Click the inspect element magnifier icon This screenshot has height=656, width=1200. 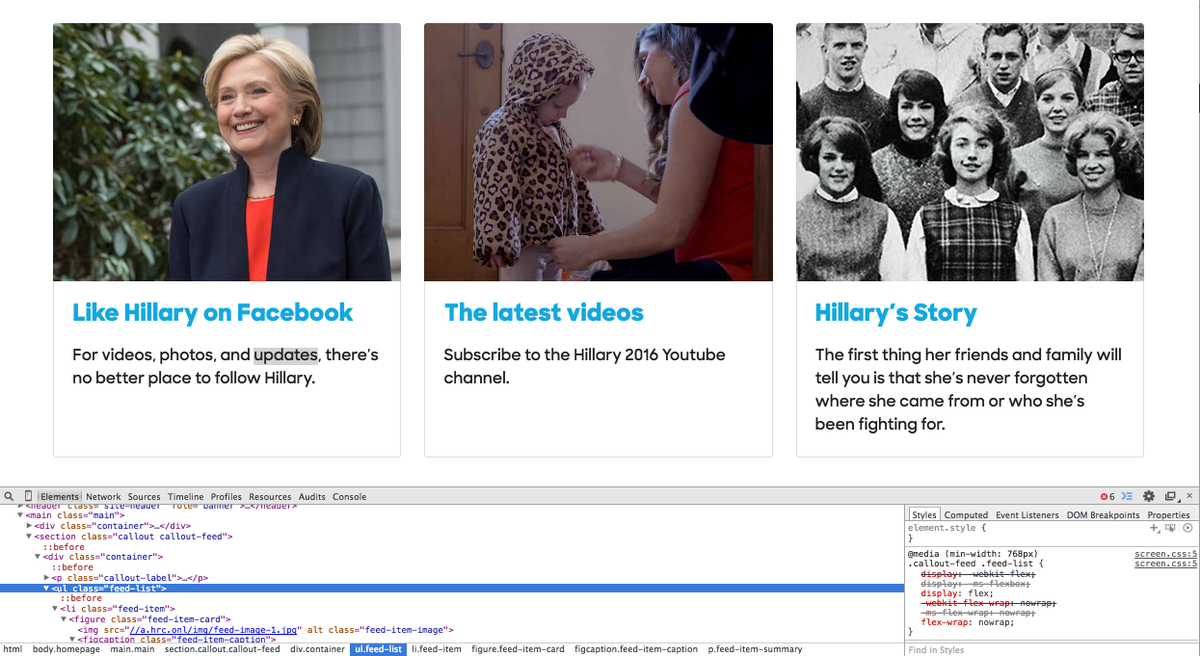pos(9,497)
